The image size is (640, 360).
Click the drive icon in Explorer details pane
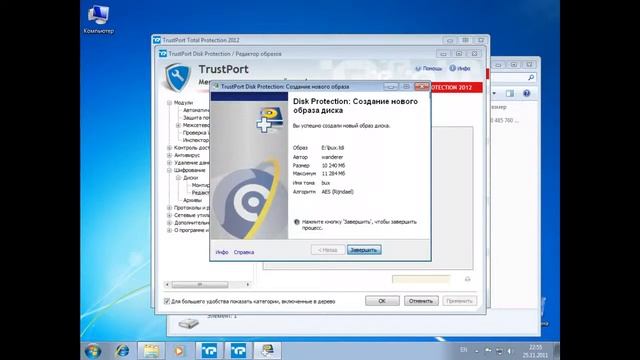189,324
